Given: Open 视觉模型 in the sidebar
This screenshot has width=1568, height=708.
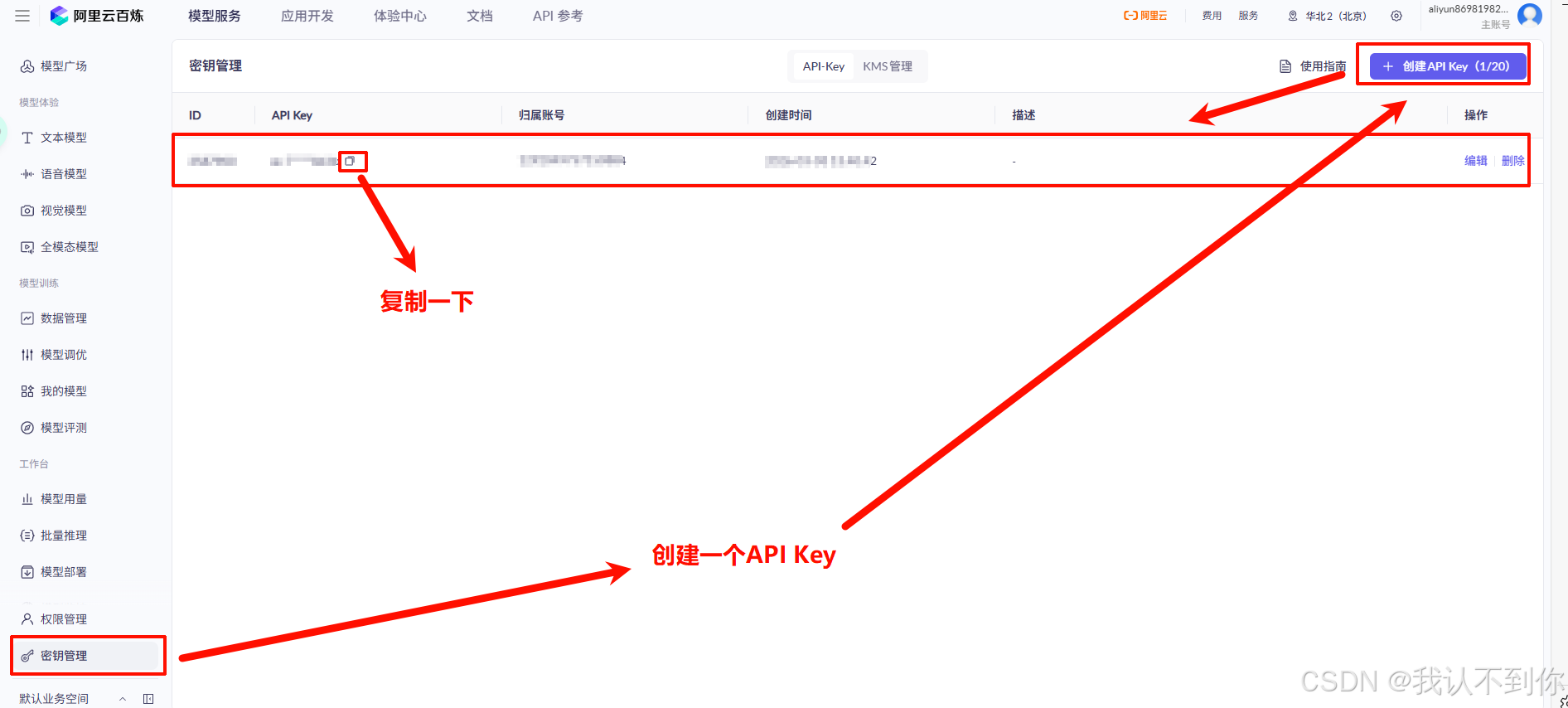Looking at the screenshot, I should click(x=54, y=211).
